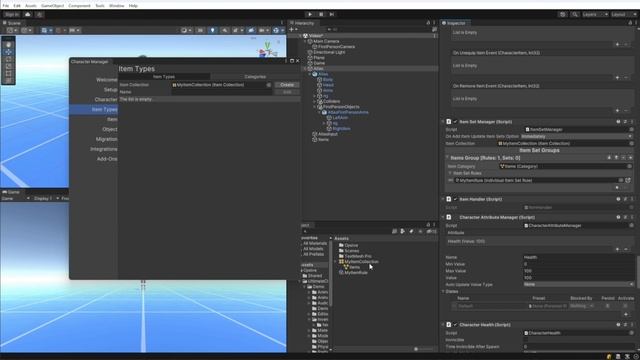Screen dimensions: 640x360
Task: Switch to the Categories tab in Character Manager
Action: click(255, 77)
